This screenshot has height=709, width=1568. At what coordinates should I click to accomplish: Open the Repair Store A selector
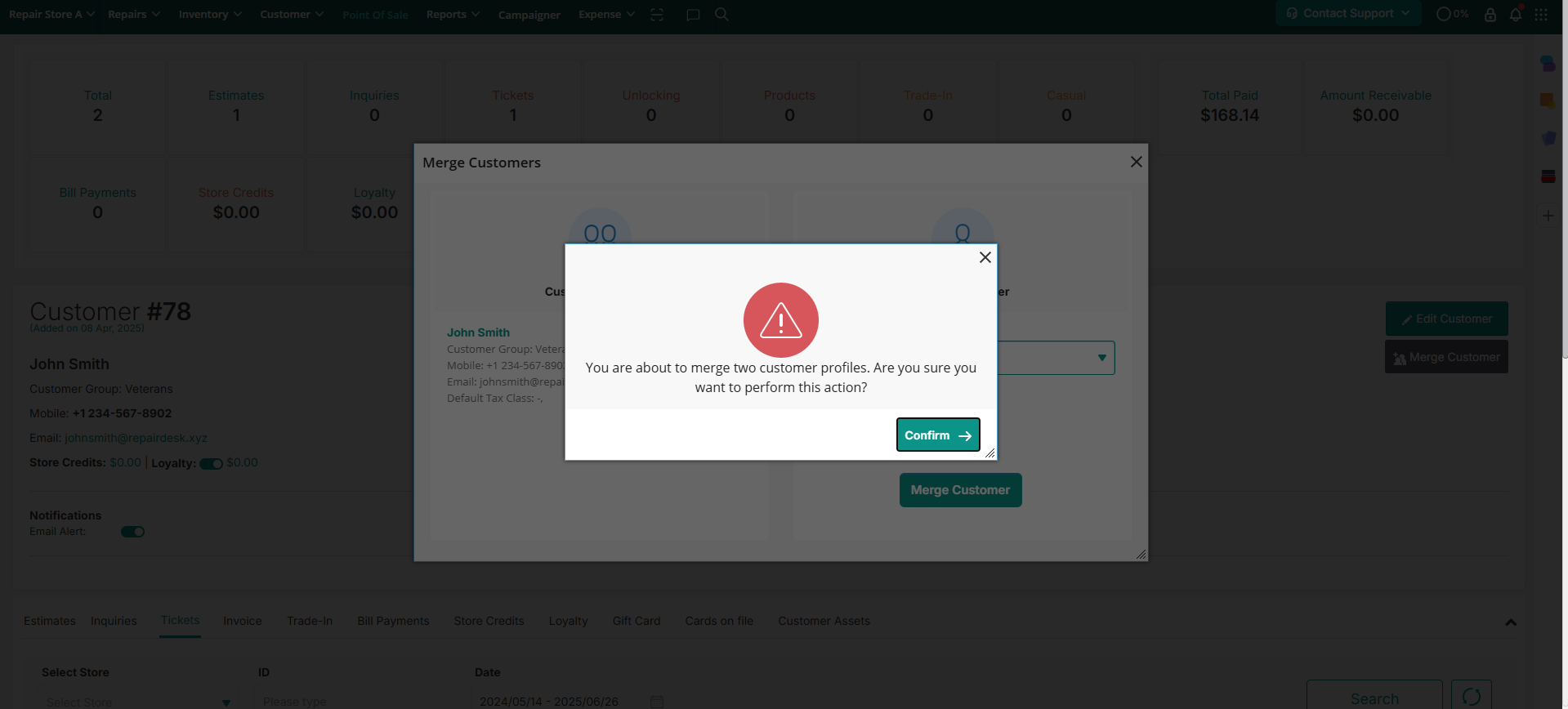(51, 14)
